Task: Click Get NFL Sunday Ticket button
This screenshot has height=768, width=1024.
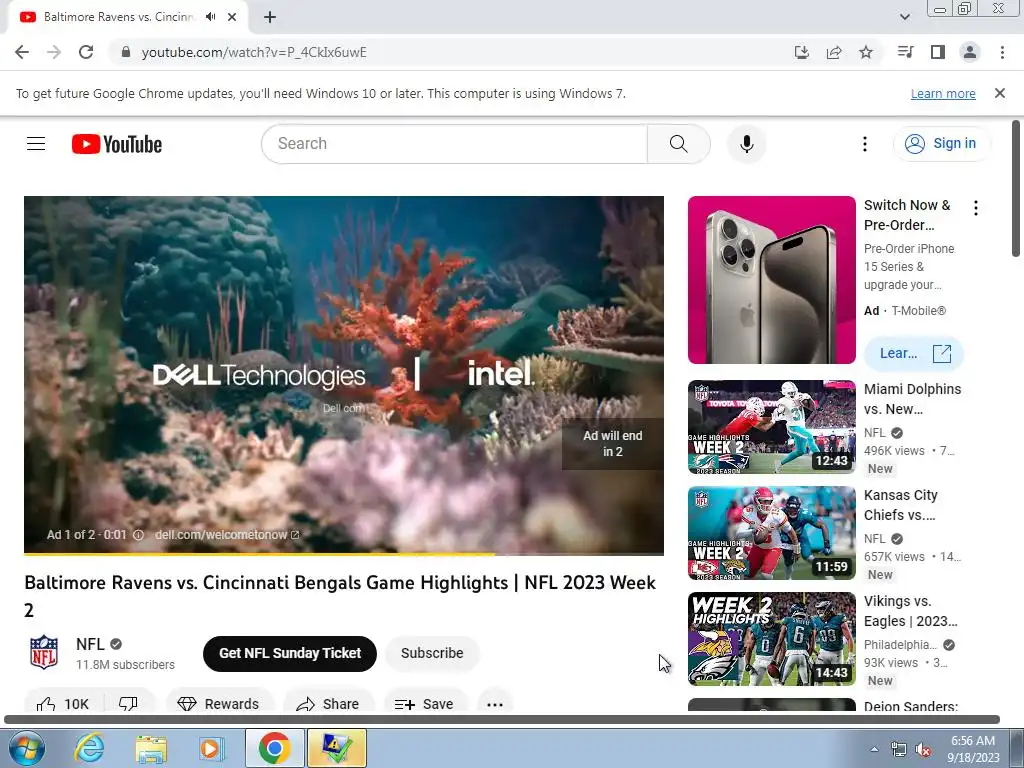Action: tap(290, 653)
